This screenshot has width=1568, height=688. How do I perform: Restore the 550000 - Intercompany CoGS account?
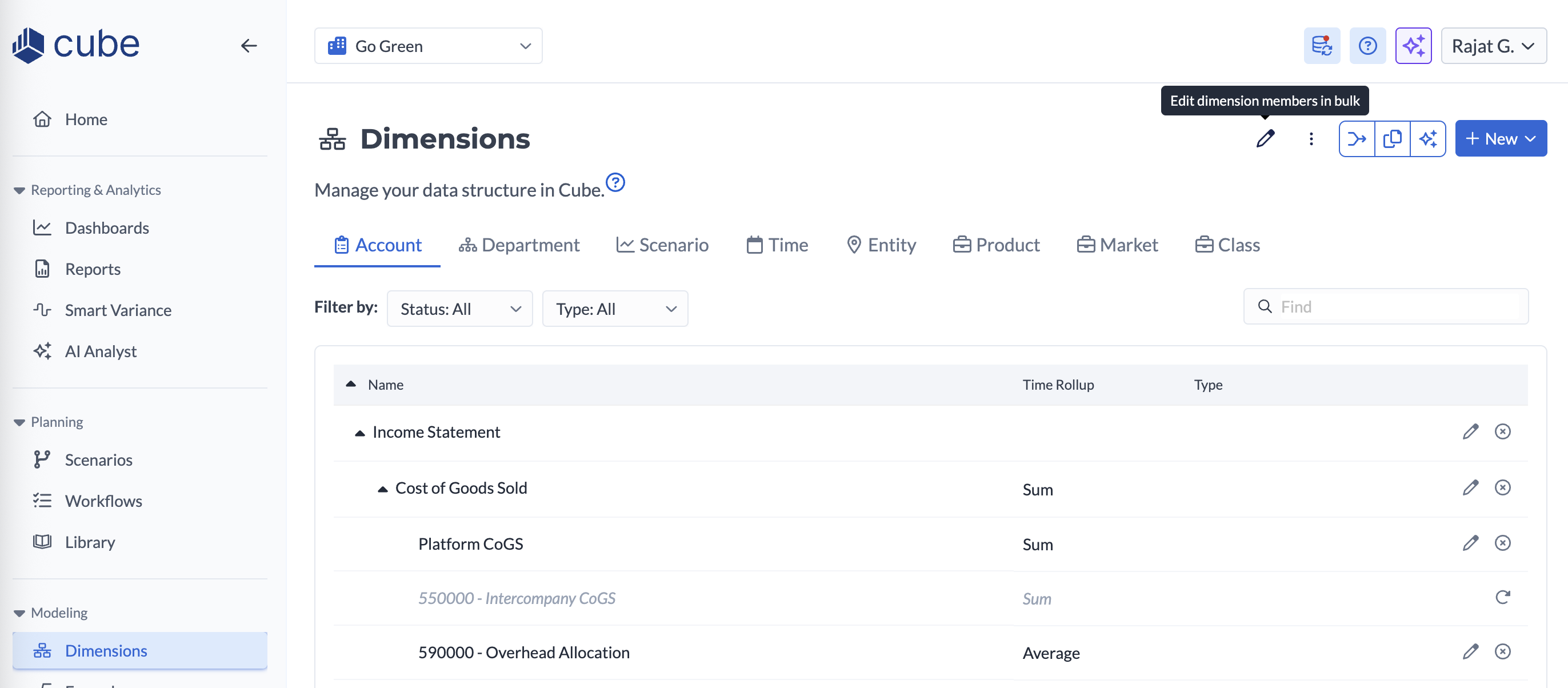pyautogui.click(x=1502, y=597)
